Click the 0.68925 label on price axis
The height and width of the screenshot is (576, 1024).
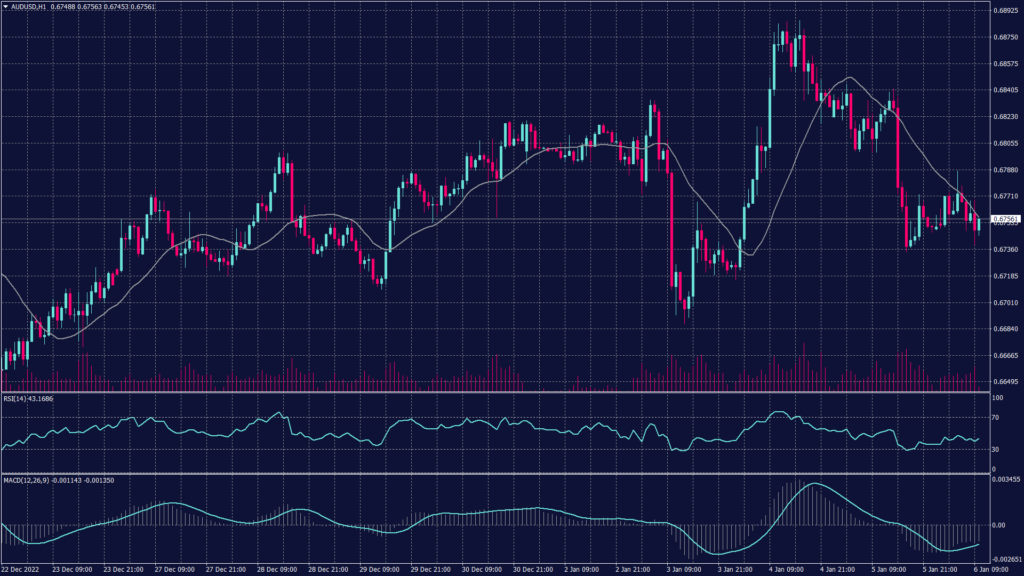pos(1005,11)
